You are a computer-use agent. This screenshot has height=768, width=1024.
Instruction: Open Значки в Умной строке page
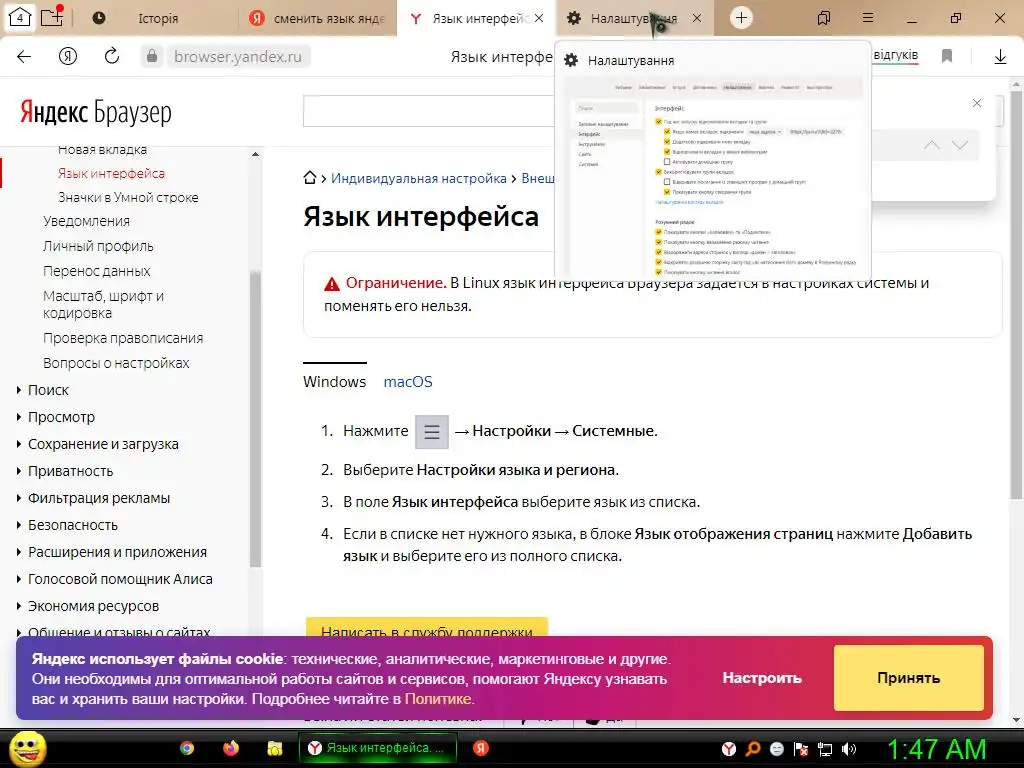click(128, 197)
